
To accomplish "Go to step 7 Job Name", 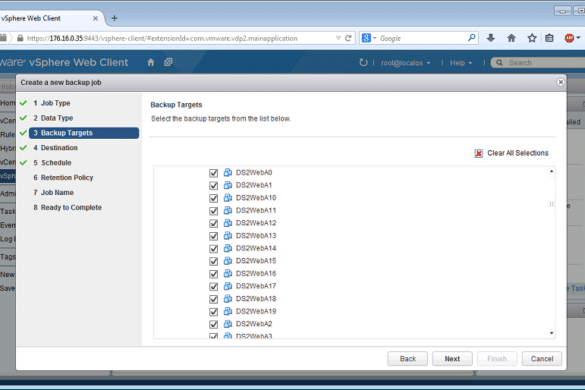I will click(x=53, y=193).
